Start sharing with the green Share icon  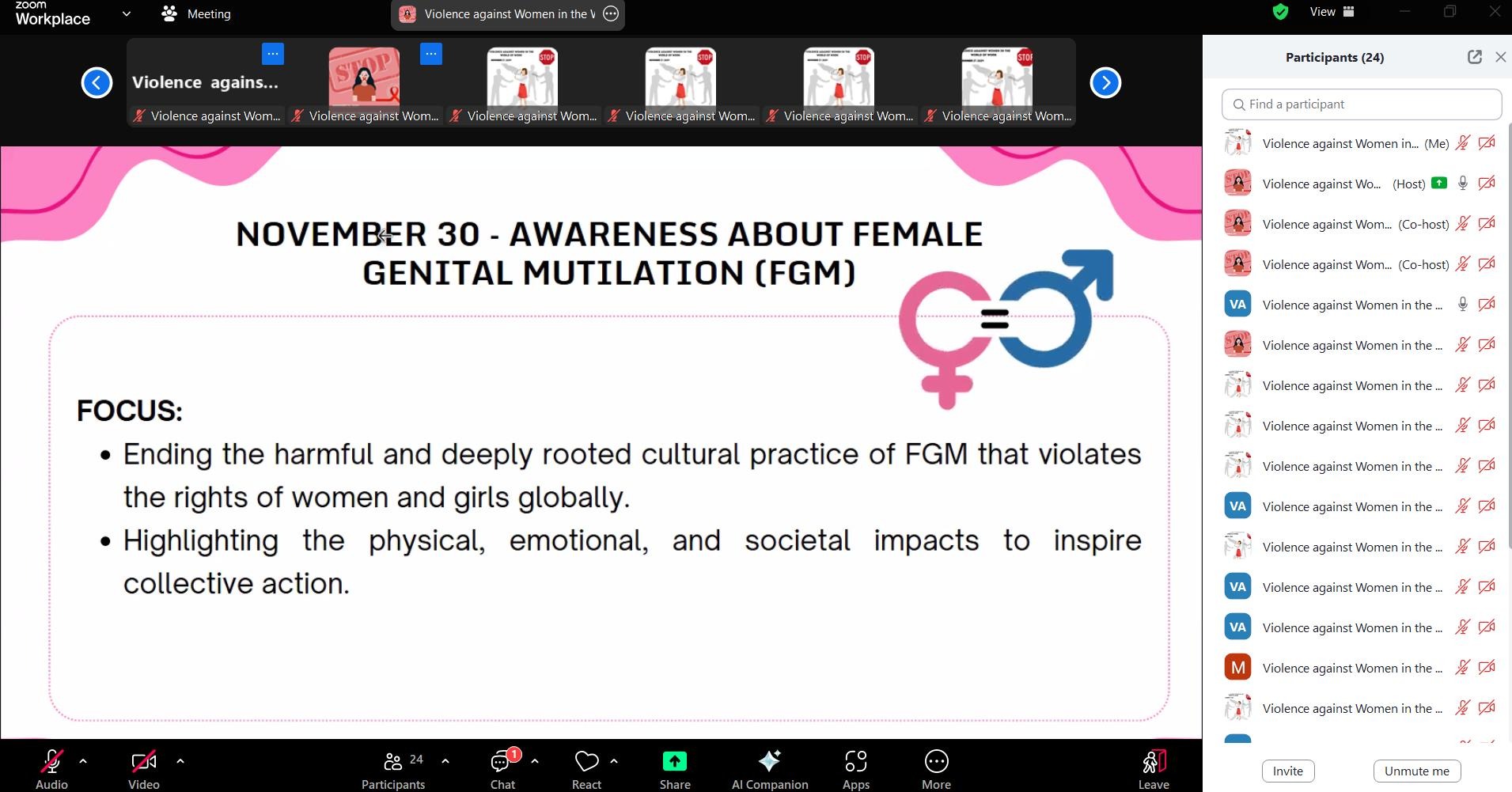674,762
